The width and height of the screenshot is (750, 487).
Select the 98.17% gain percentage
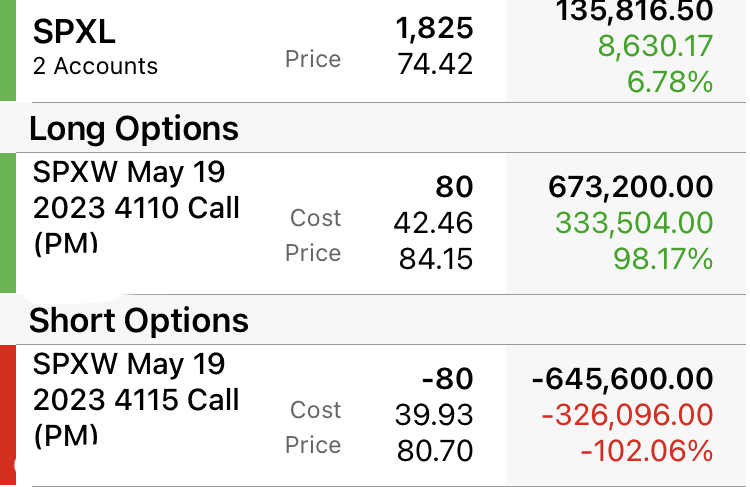click(663, 259)
